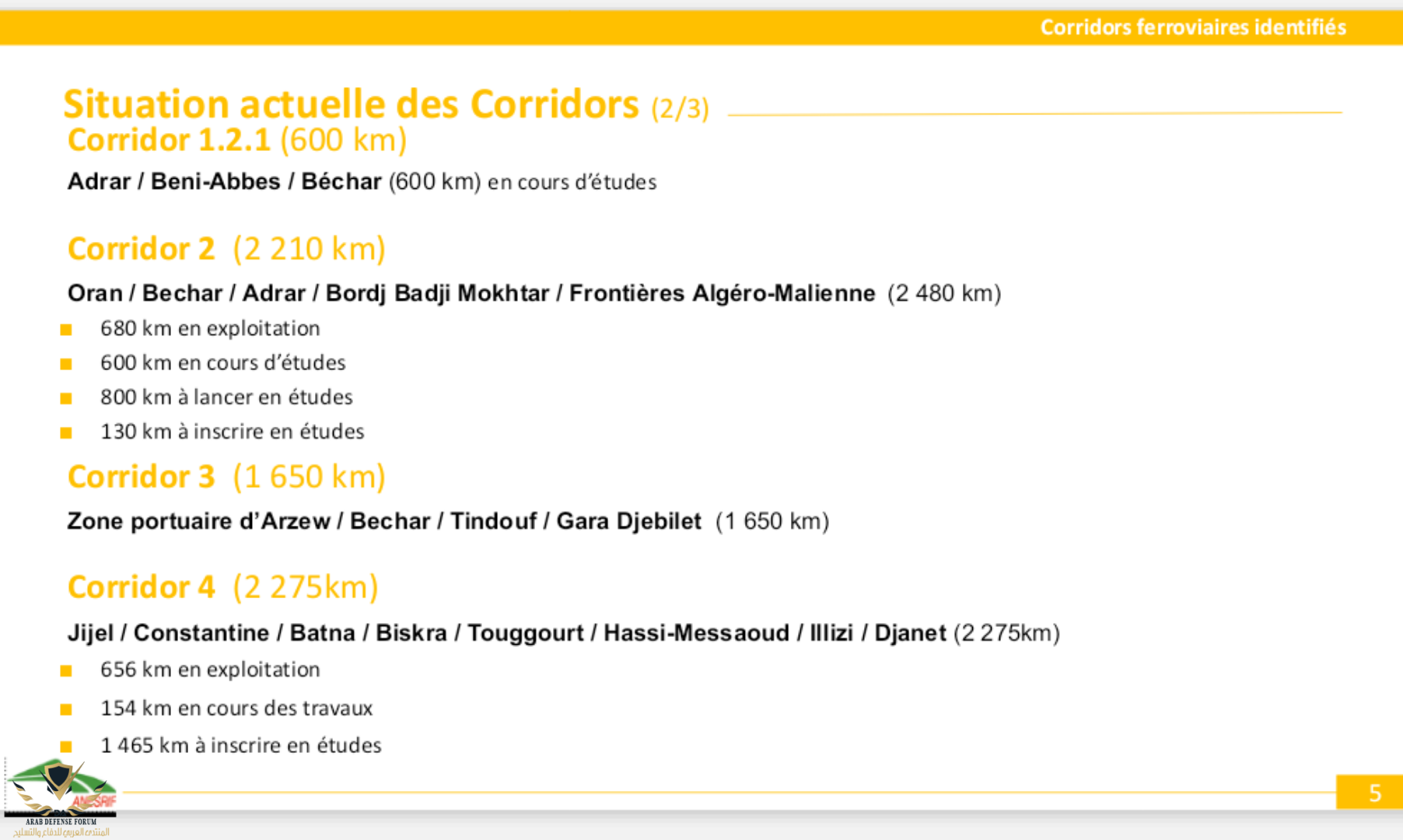Click the bullet beside "1 465 km à inscrire"

click(x=66, y=747)
